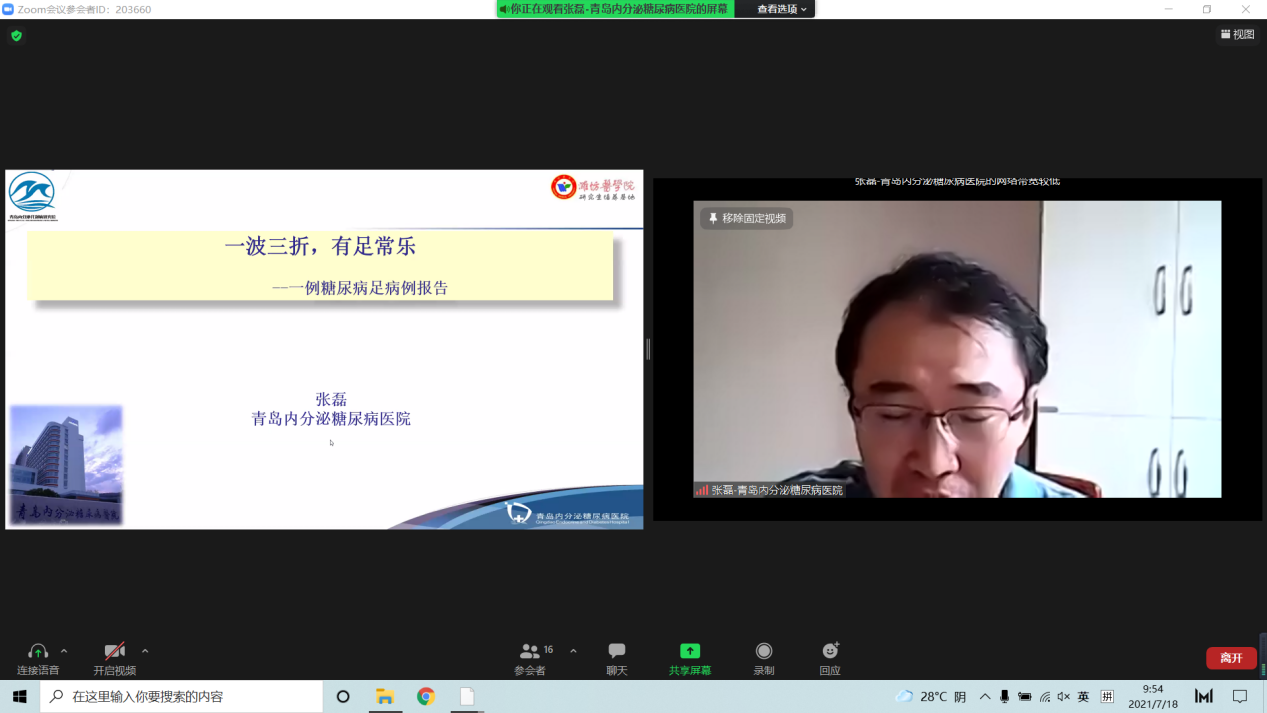The width and height of the screenshot is (1267, 713).
Task: Start recording the meeting
Action: click(x=764, y=657)
